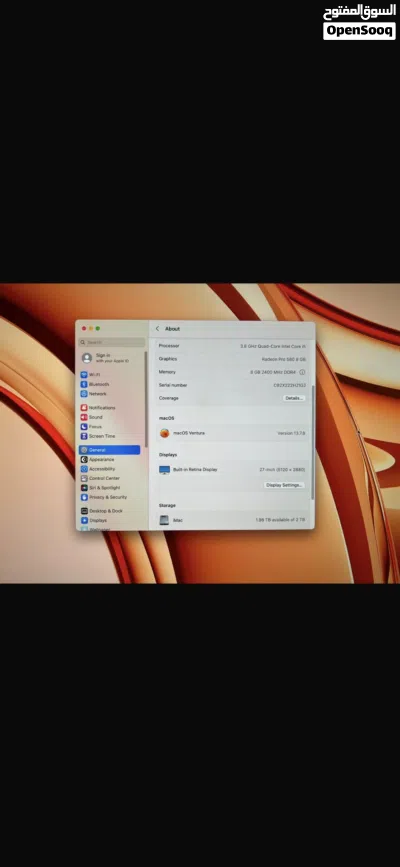Click the Built-in Retina Display monitor icon
The width and height of the screenshot is (400, 867).
pyautogui.click(x=164, y=469)
